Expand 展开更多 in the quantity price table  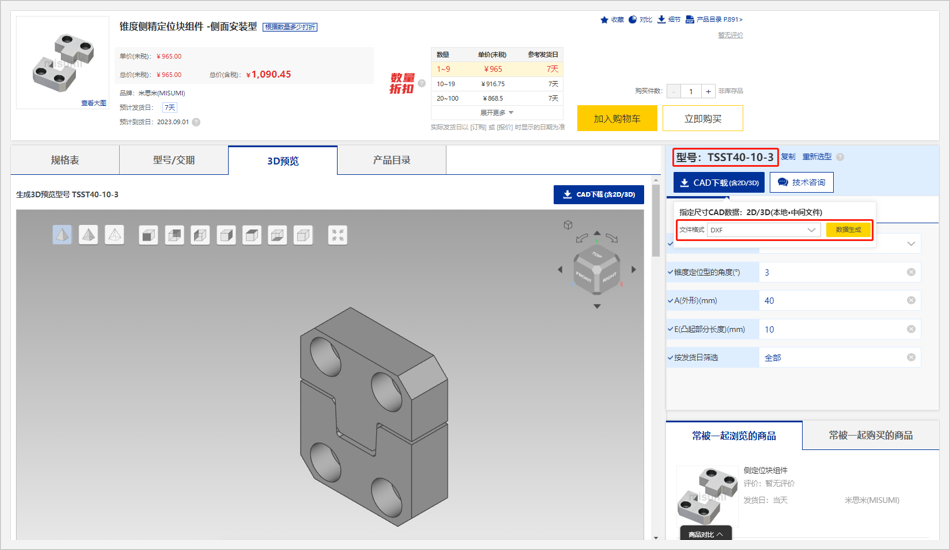[497, 113]
